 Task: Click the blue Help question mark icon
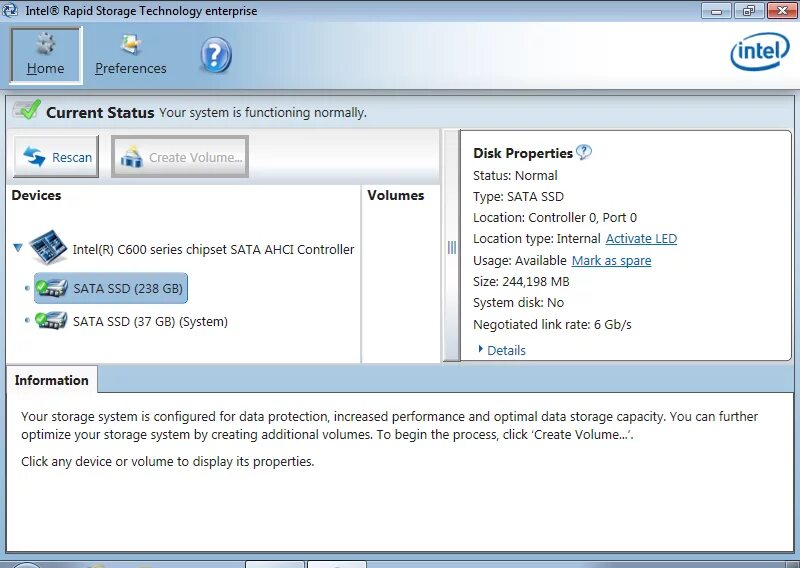[x=215, y=55]
